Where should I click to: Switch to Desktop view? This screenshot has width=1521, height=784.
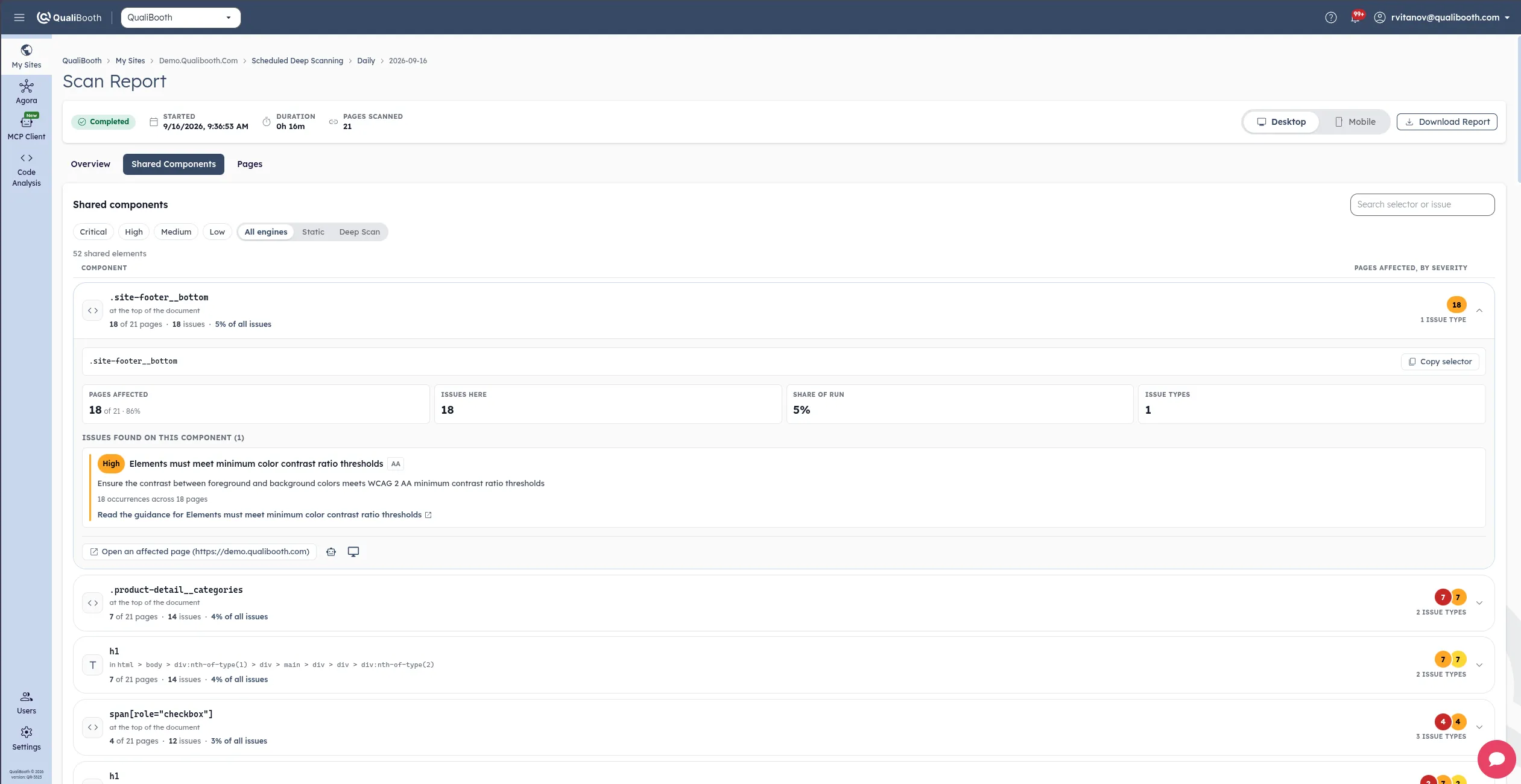[x=1282, y=122]
